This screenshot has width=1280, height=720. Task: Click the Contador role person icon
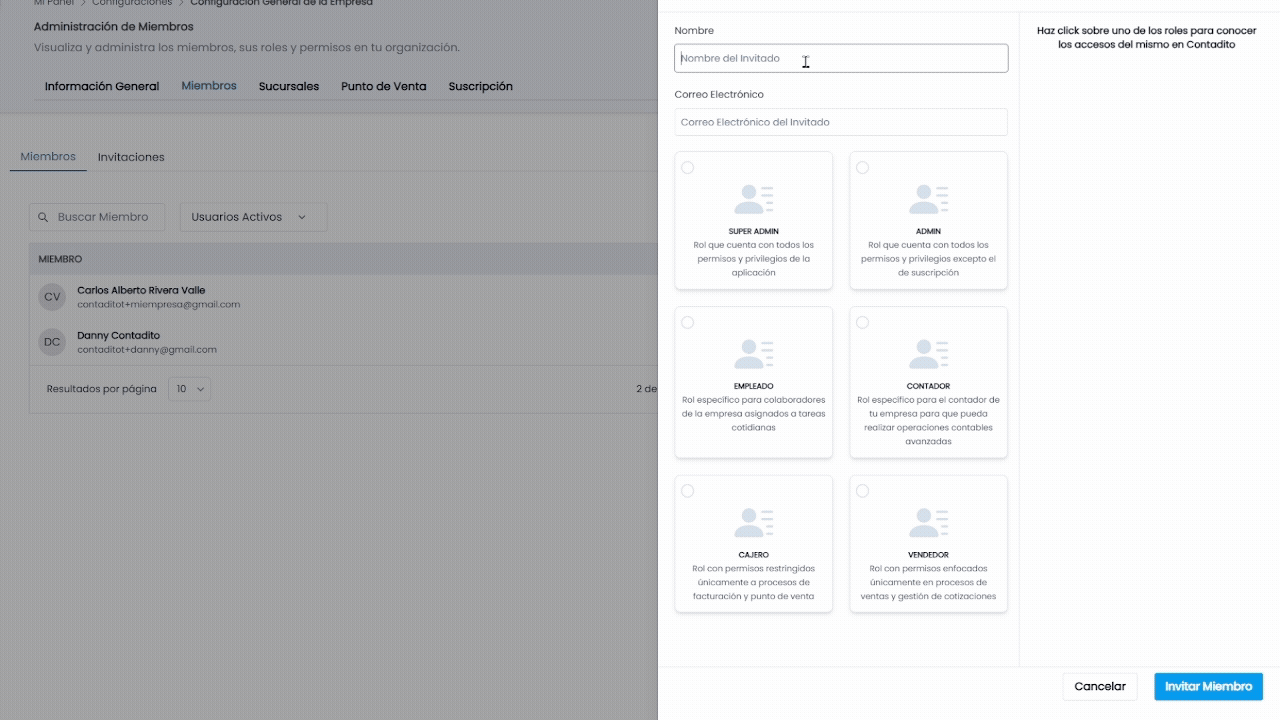tap(928, 354)
